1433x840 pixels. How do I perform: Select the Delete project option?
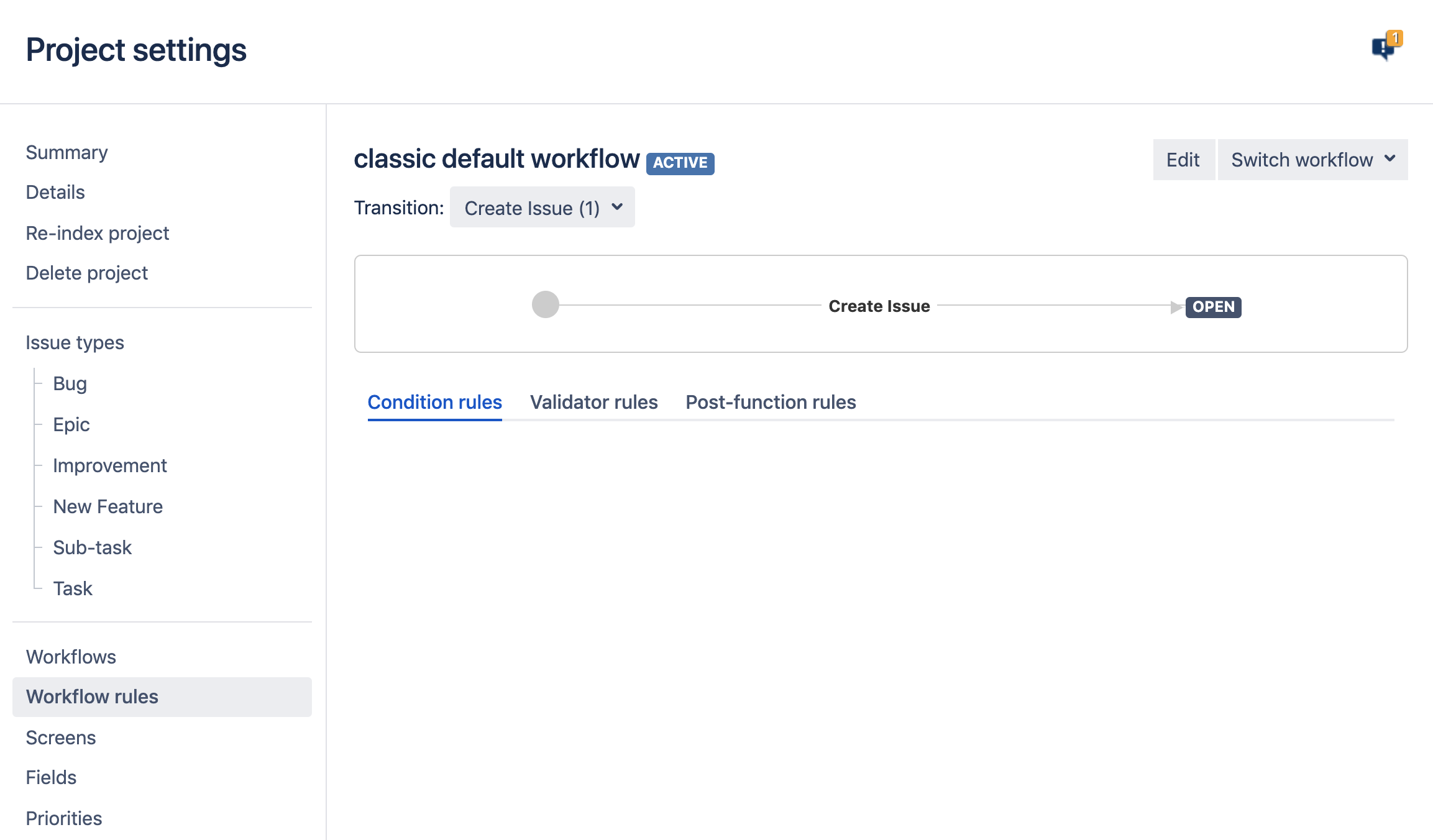click(87, 273)
